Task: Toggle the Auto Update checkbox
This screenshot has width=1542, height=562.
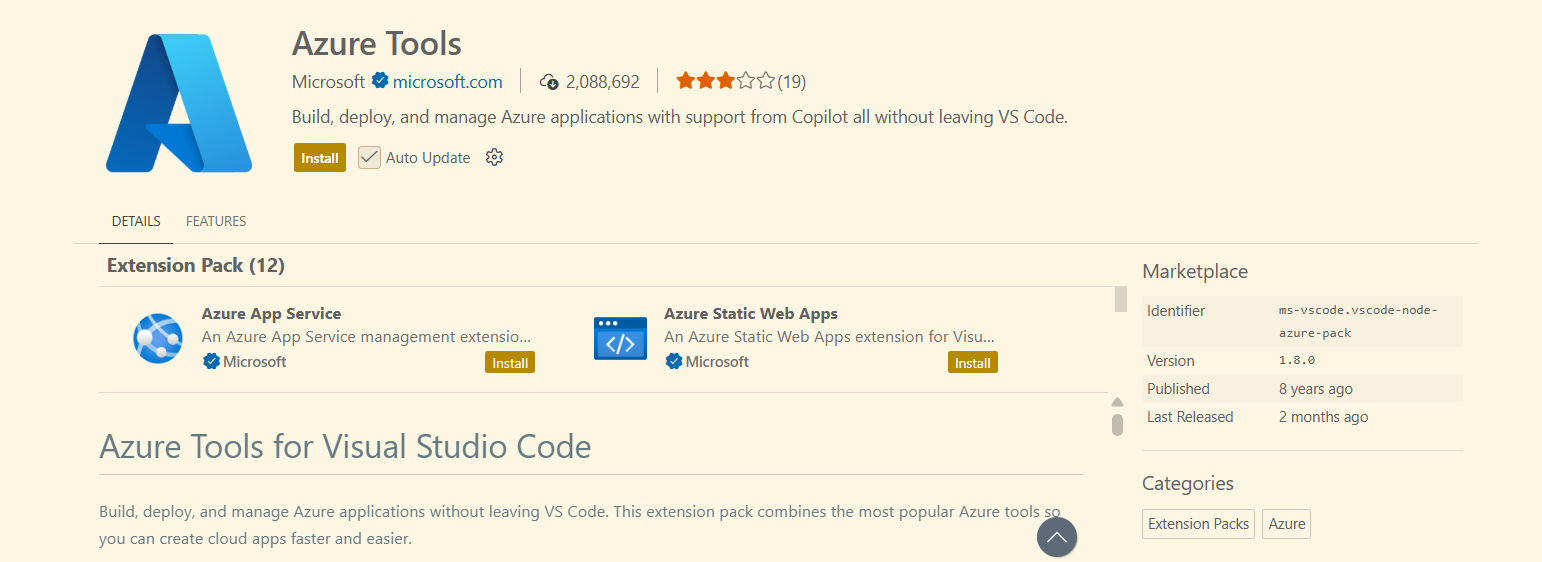Action: [370, 157]
